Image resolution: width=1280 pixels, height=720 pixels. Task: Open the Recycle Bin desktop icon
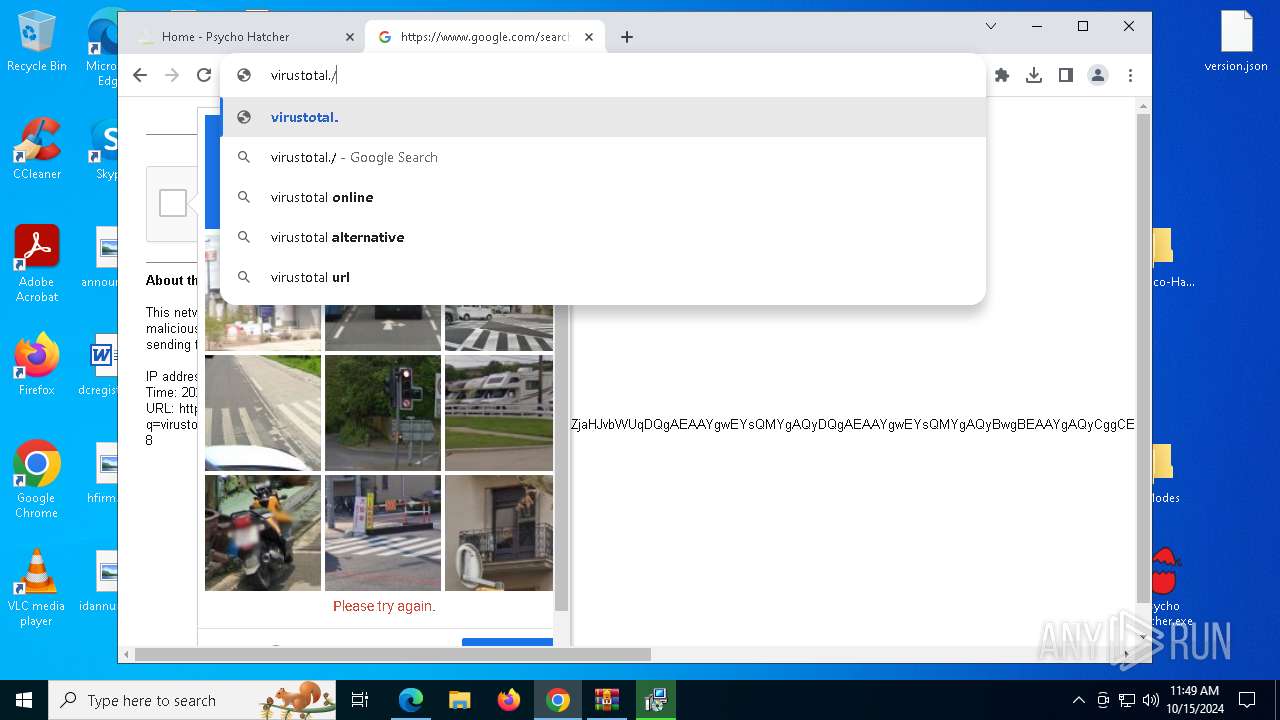37,42
